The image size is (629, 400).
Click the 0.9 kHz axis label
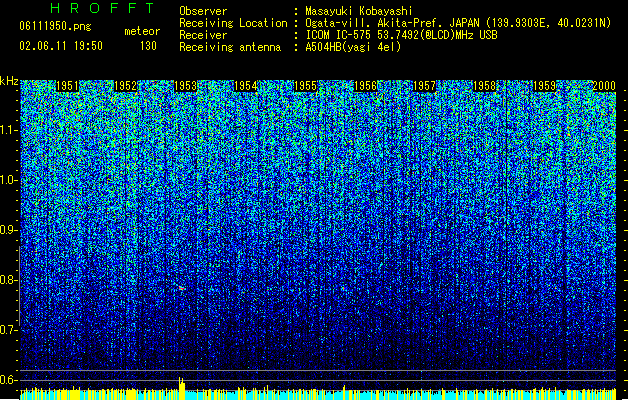8,230
